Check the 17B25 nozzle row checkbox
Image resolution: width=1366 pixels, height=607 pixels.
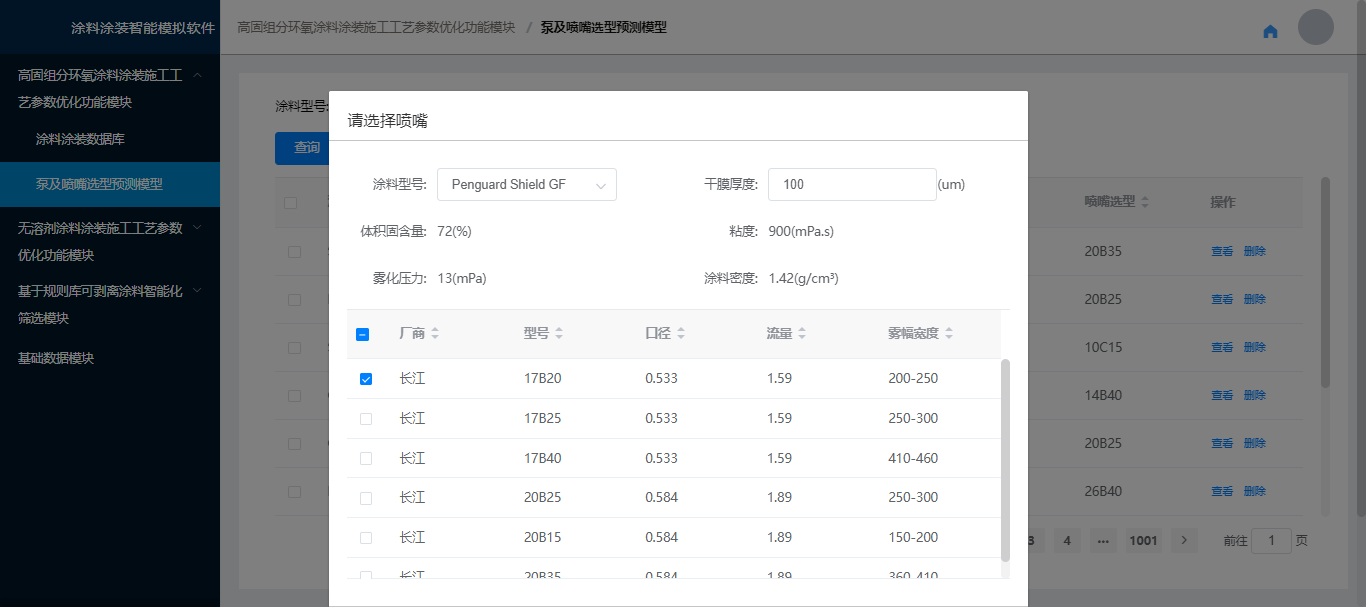point(366,419)
